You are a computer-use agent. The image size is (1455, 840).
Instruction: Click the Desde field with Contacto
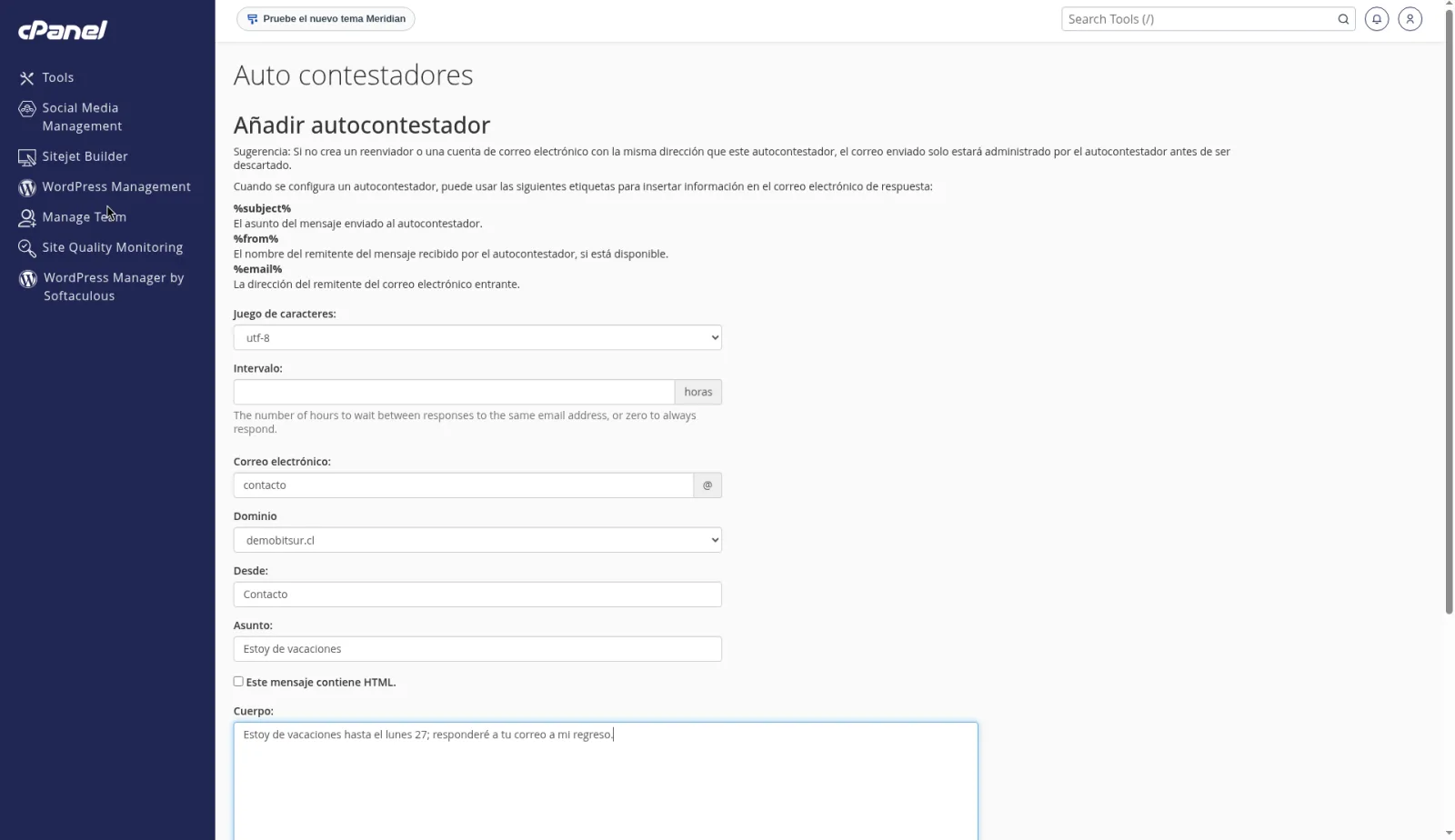(x=477, y=595)
